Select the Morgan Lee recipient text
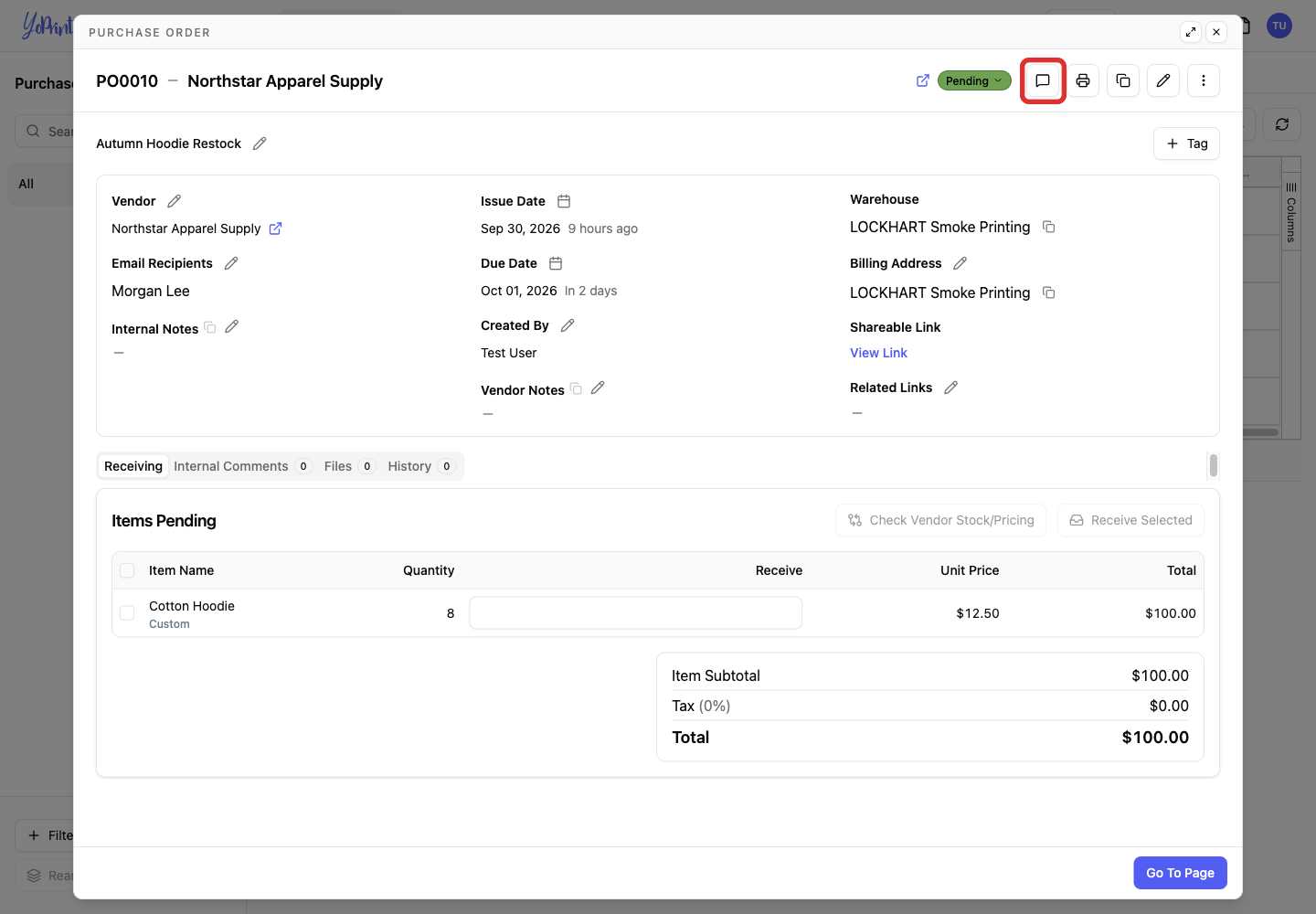 point(151,291)
